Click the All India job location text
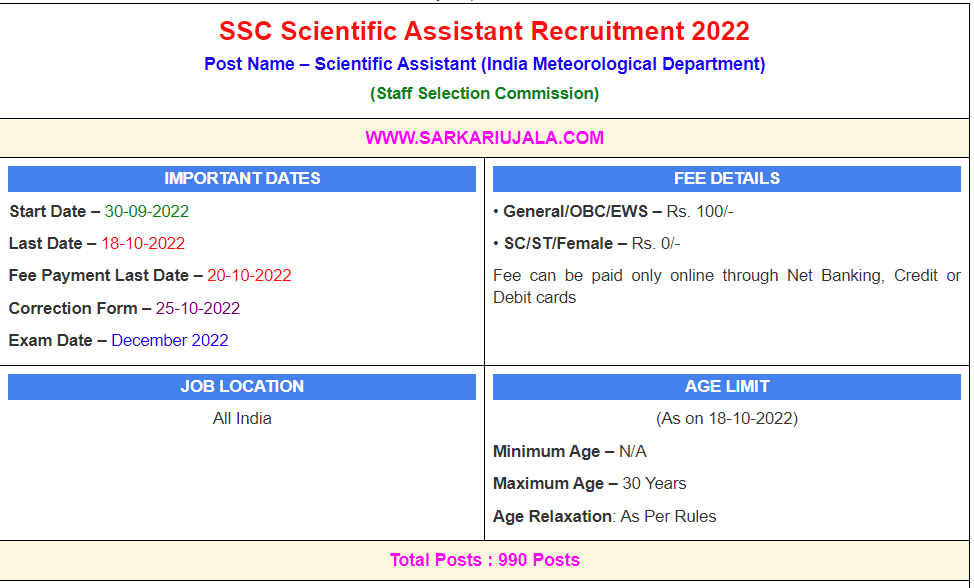The image size is (974, 588). pyautogui.click(x=242, y=418)
